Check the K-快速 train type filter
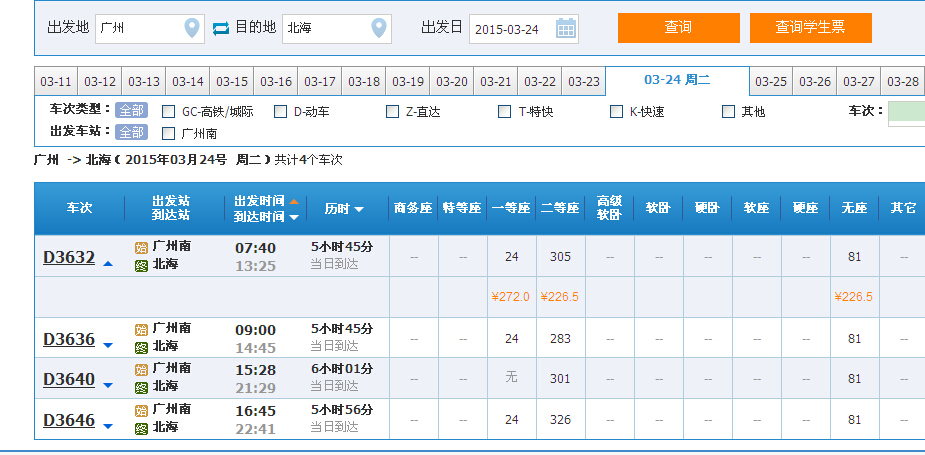925x455 pixels. [616, 112]
